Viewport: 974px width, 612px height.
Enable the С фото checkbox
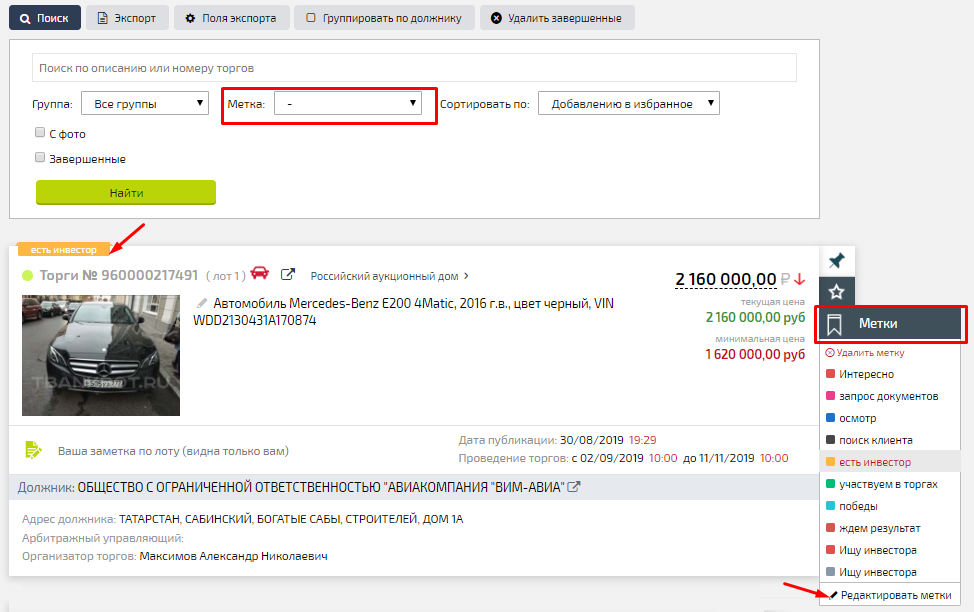(40, 132)
